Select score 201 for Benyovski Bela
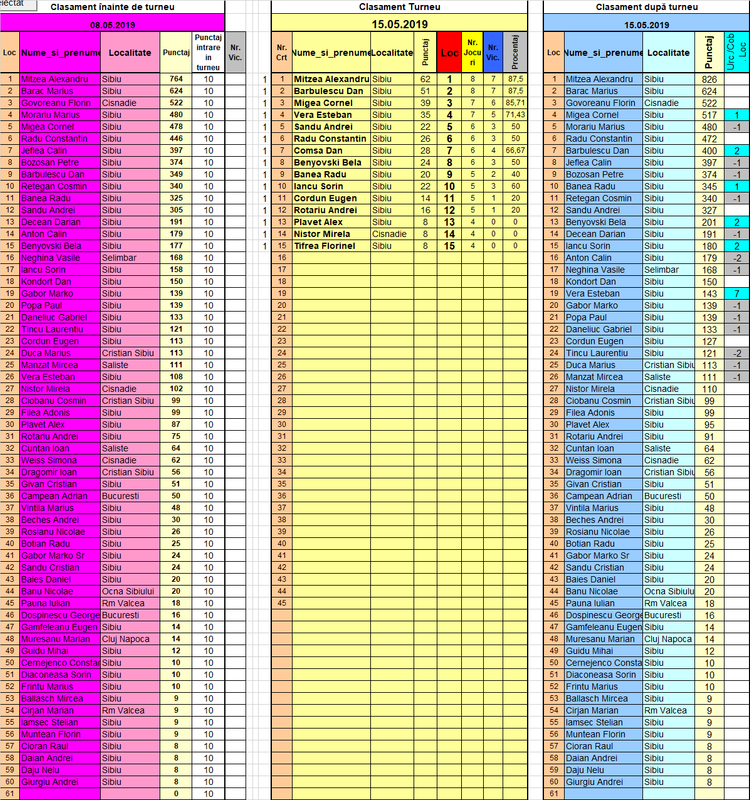 point(709,222)
